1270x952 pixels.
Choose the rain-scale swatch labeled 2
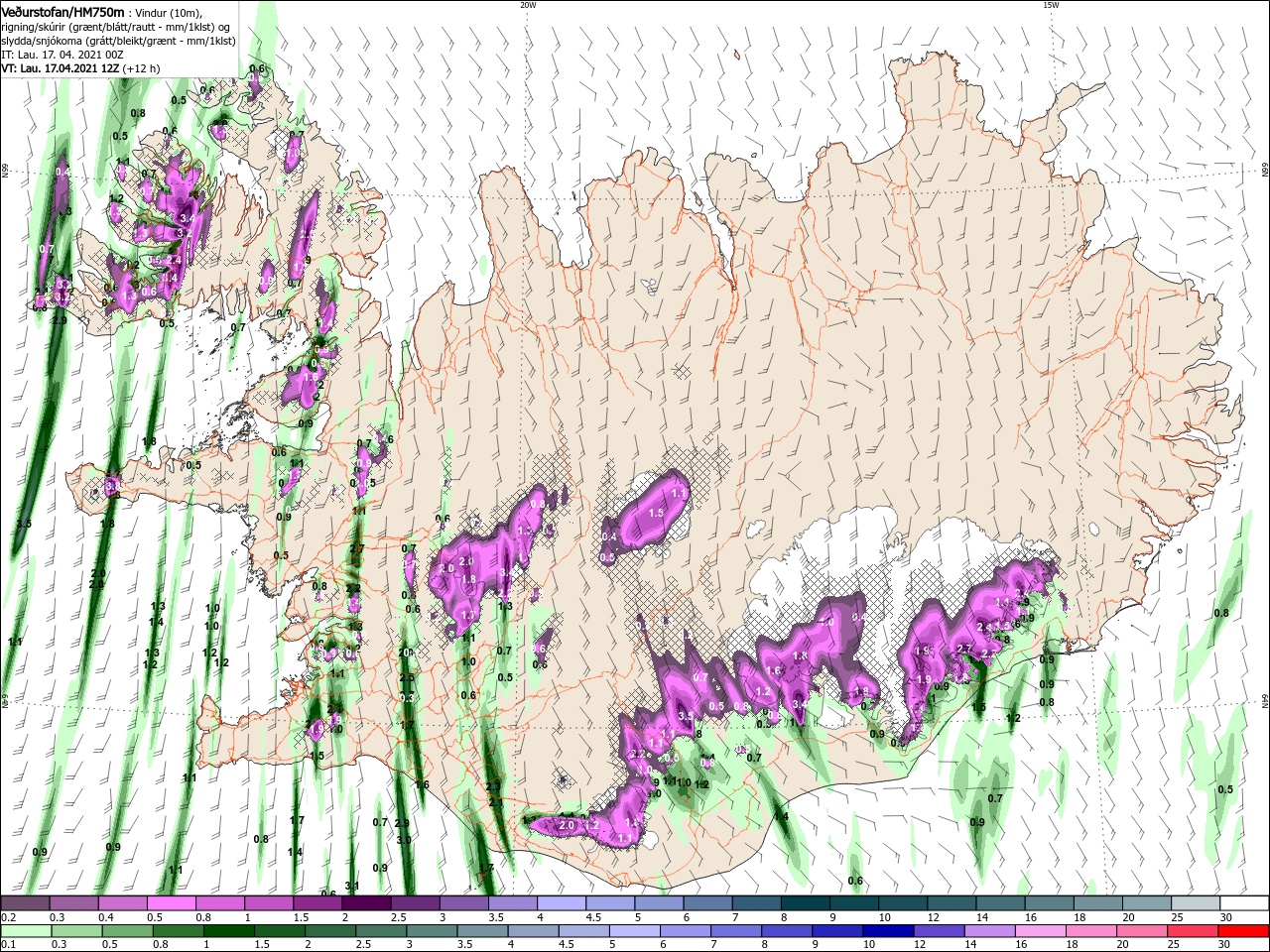point(329,931)
